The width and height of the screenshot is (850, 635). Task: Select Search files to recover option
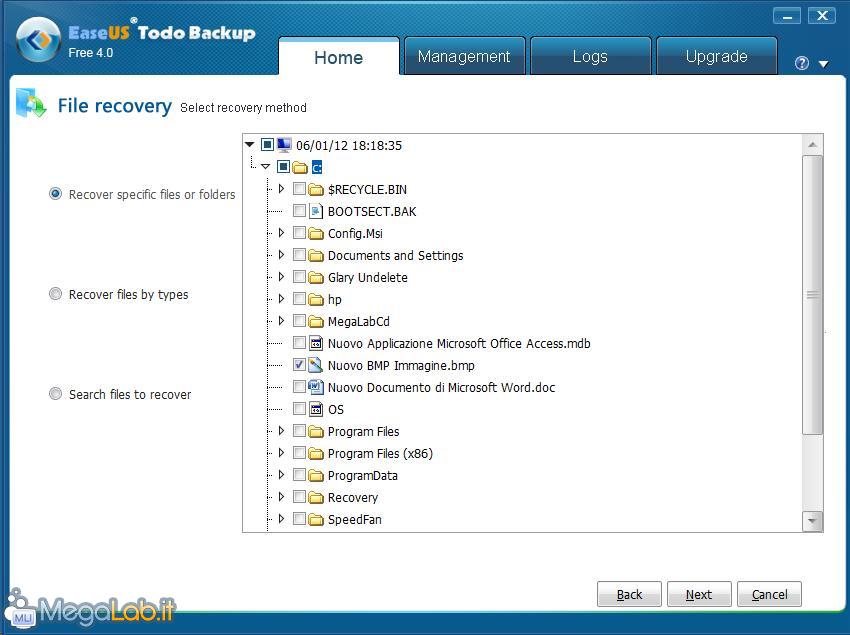click(x=56, y=394)
